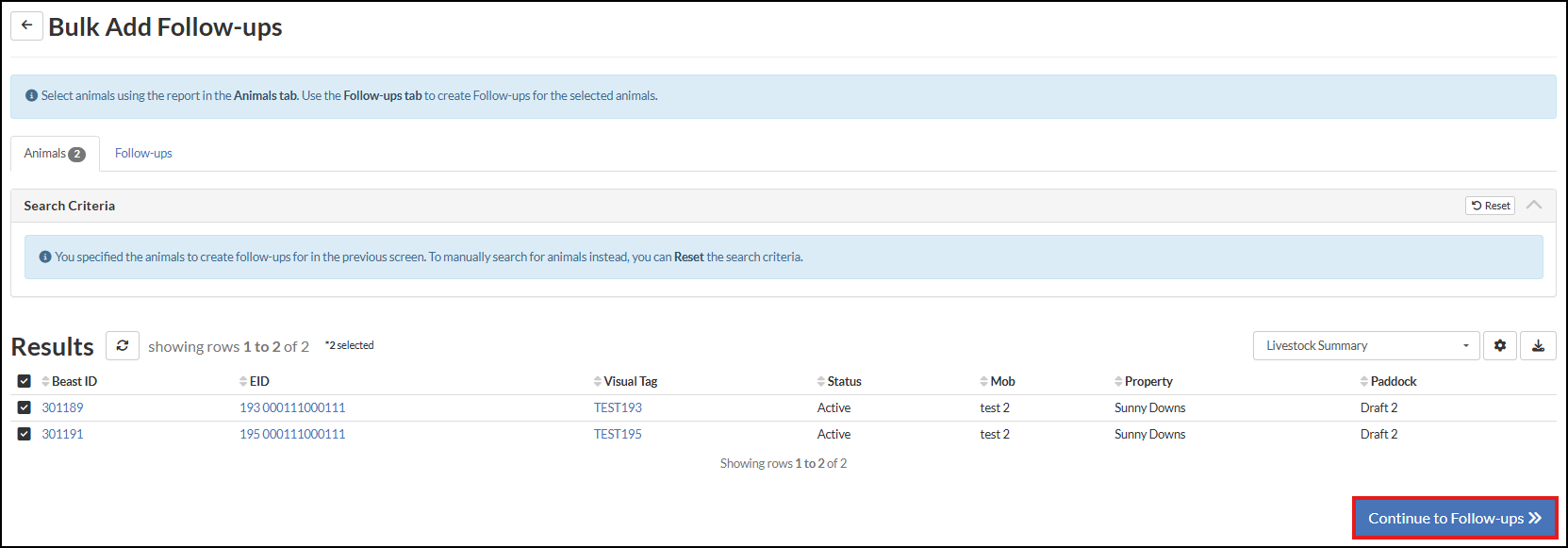This screenshot has height=548, width=1568.
Task: Sort by Visual Tag column
Action: pos(626,381)
